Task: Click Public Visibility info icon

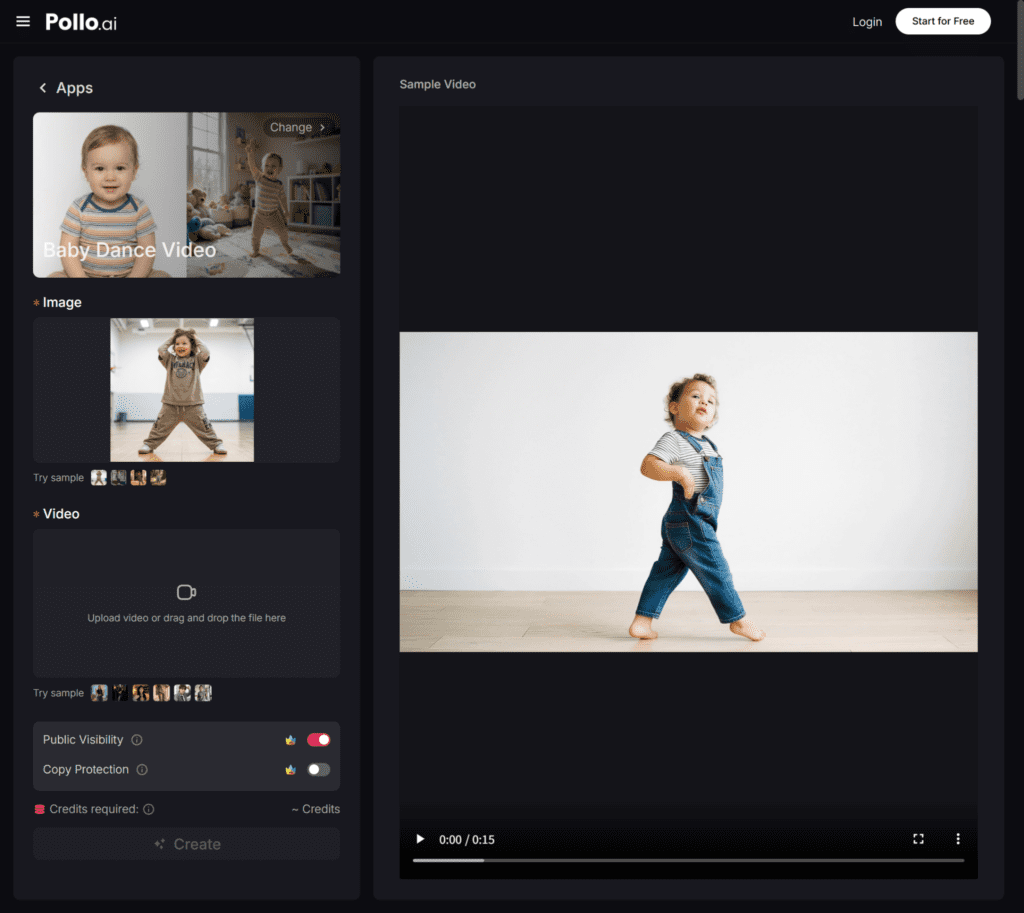Action: click(137, 740)
